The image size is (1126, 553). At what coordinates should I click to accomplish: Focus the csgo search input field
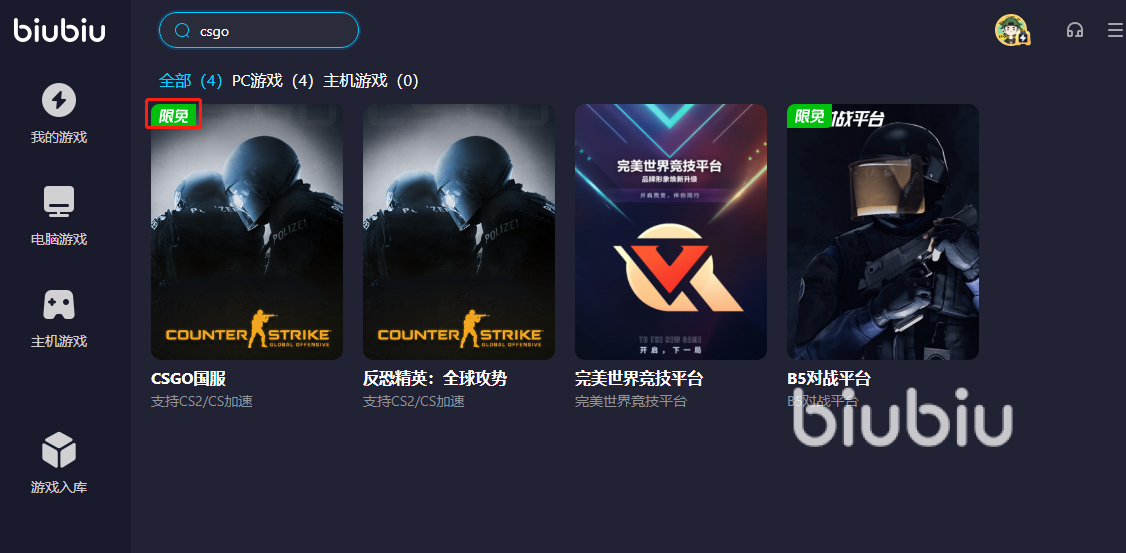tap(259, 30)
